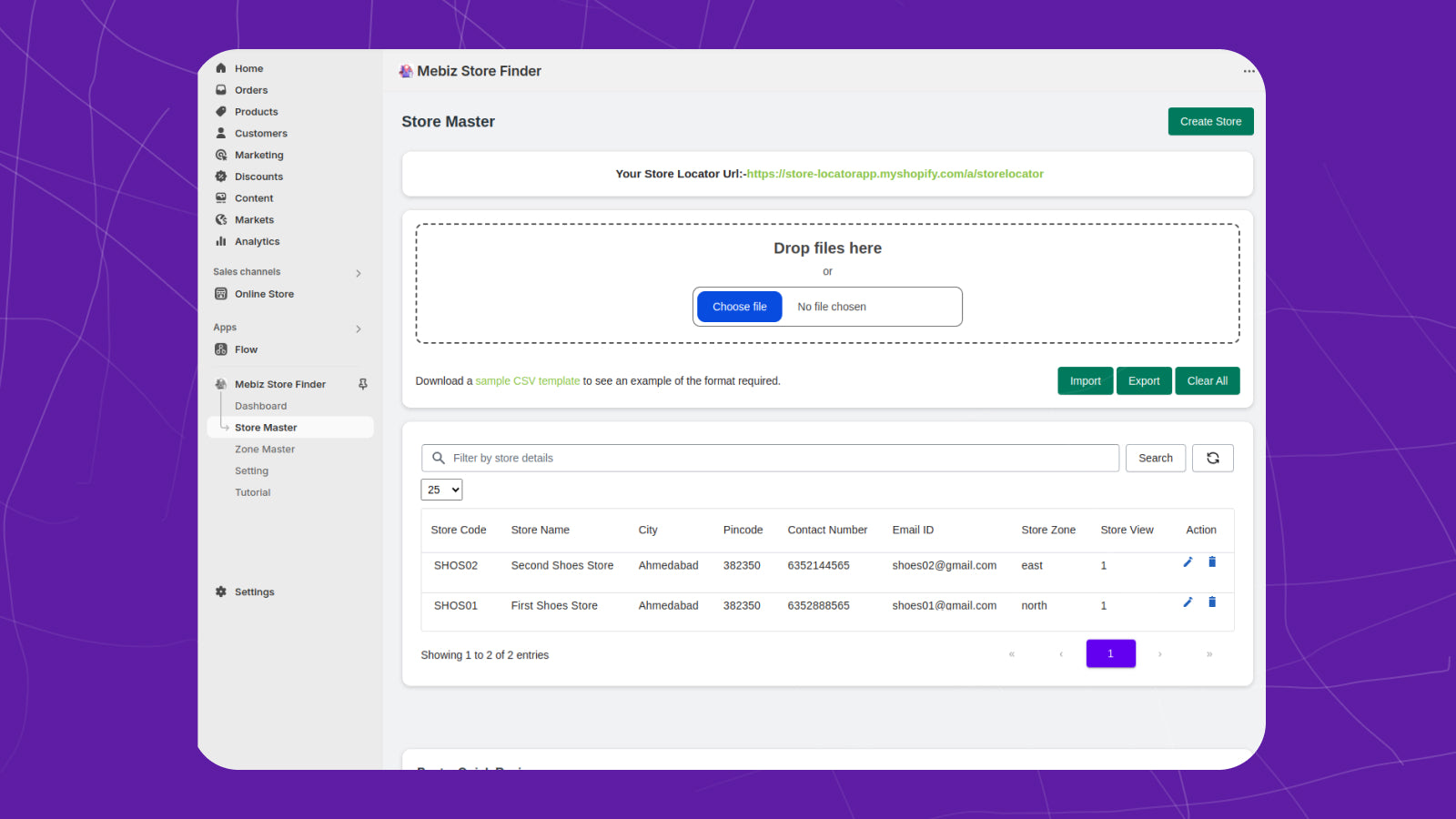
Task: Open the store locator URL link
Action: 895,174
